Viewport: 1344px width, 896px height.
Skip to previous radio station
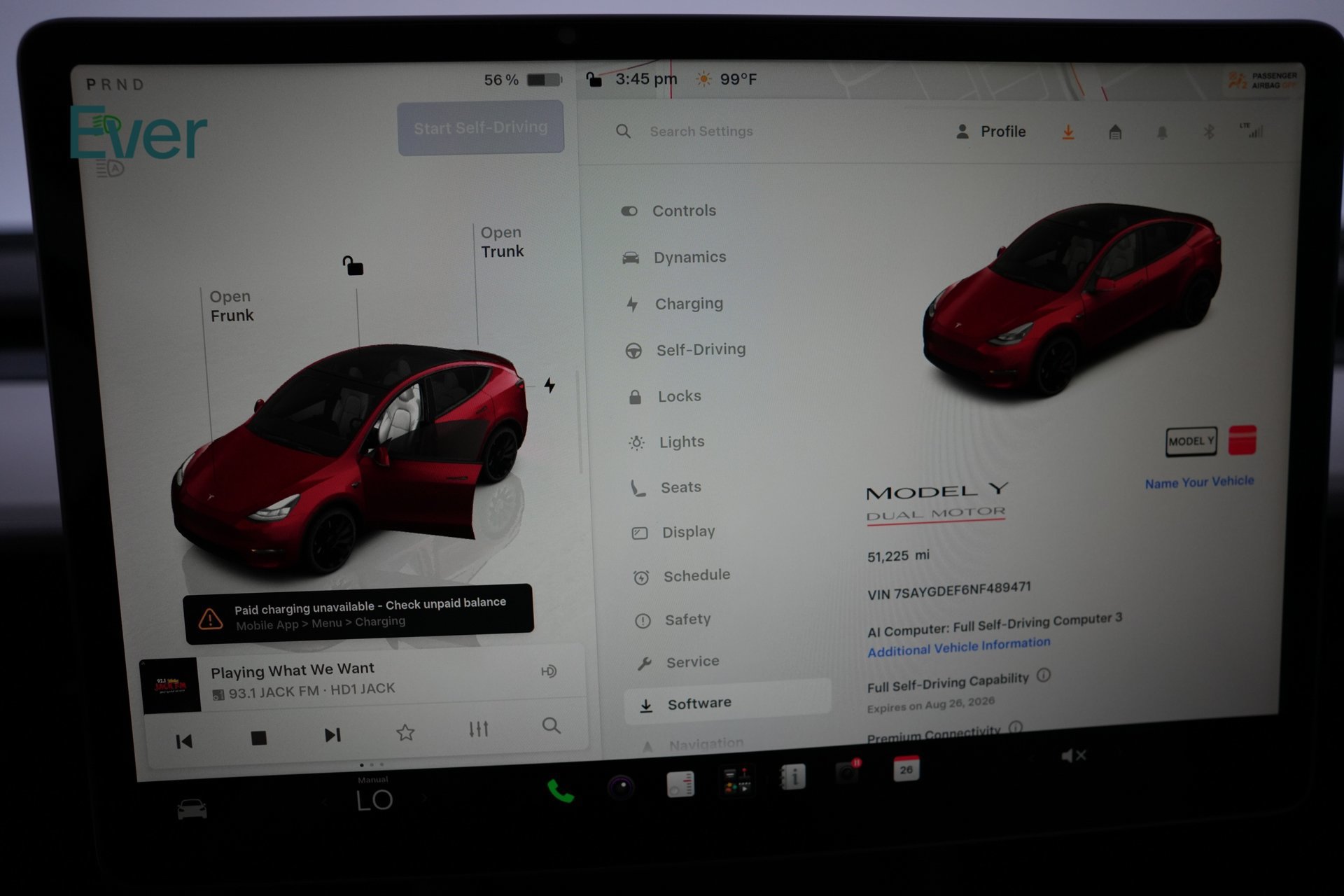click(184, 741)
